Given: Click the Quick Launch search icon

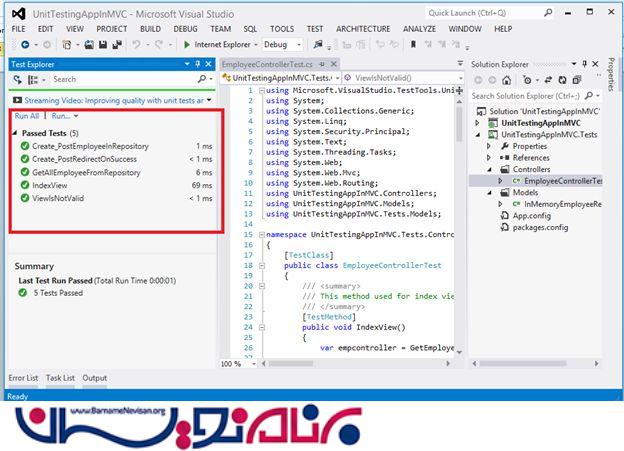Looking at the screenshot, I should pyautogui.click(x=548, y=13).
